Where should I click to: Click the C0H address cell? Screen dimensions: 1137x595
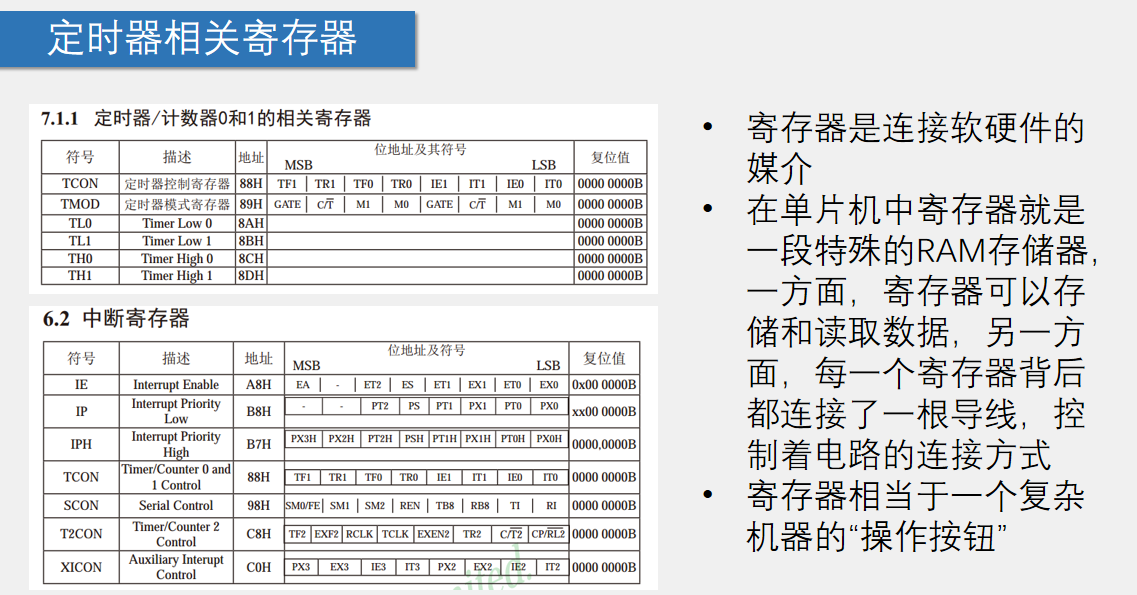click(x=259, y=567)
